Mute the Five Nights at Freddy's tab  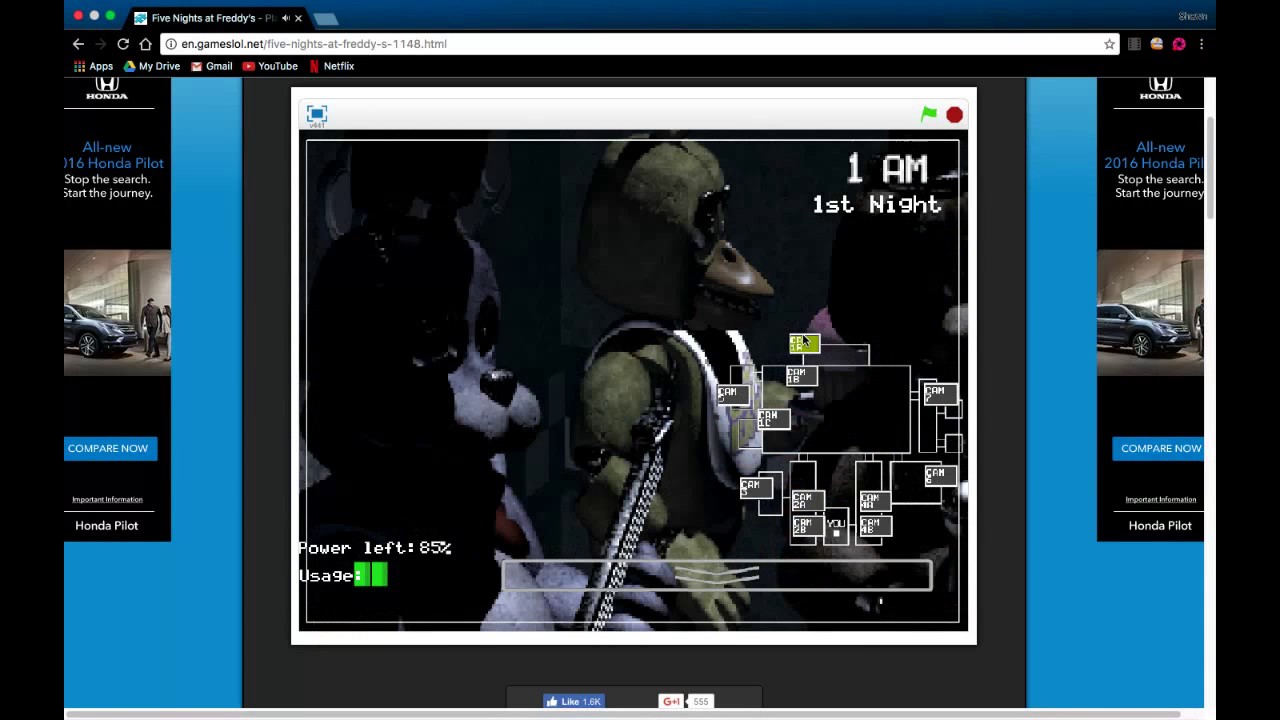pos(285,18)
